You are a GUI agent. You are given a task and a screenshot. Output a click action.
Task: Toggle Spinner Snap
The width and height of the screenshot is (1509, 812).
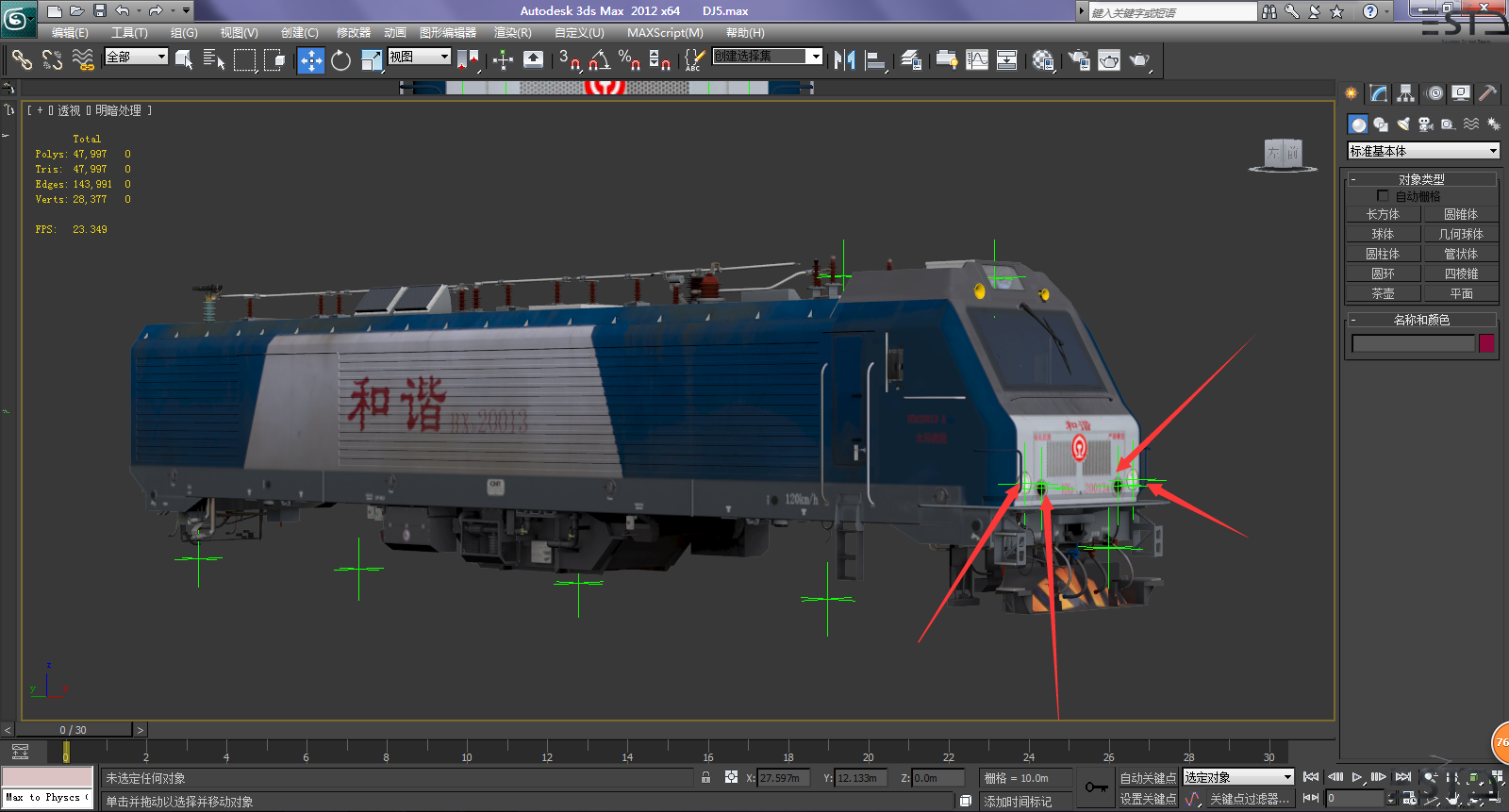click(659, 60)
